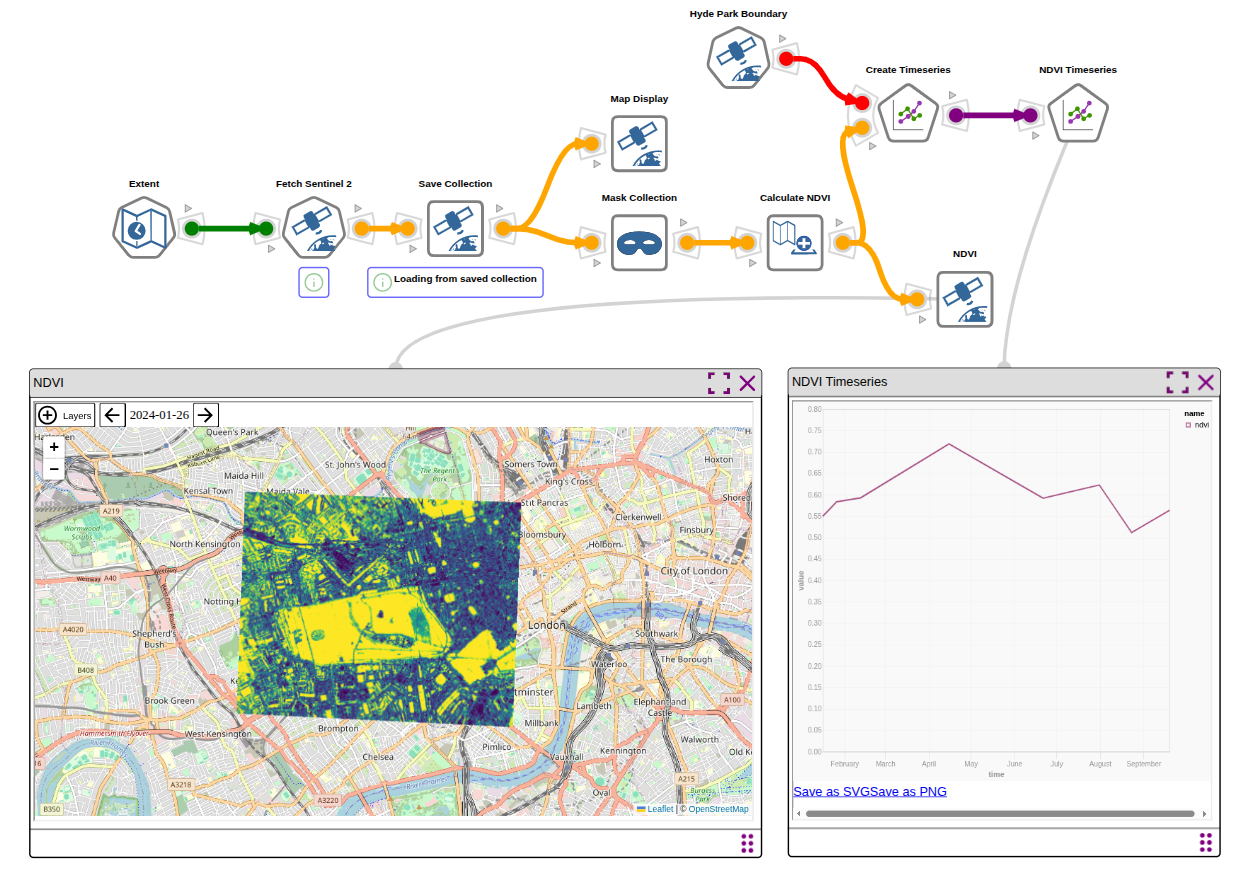Open the Layers control on map

(66, 415)
